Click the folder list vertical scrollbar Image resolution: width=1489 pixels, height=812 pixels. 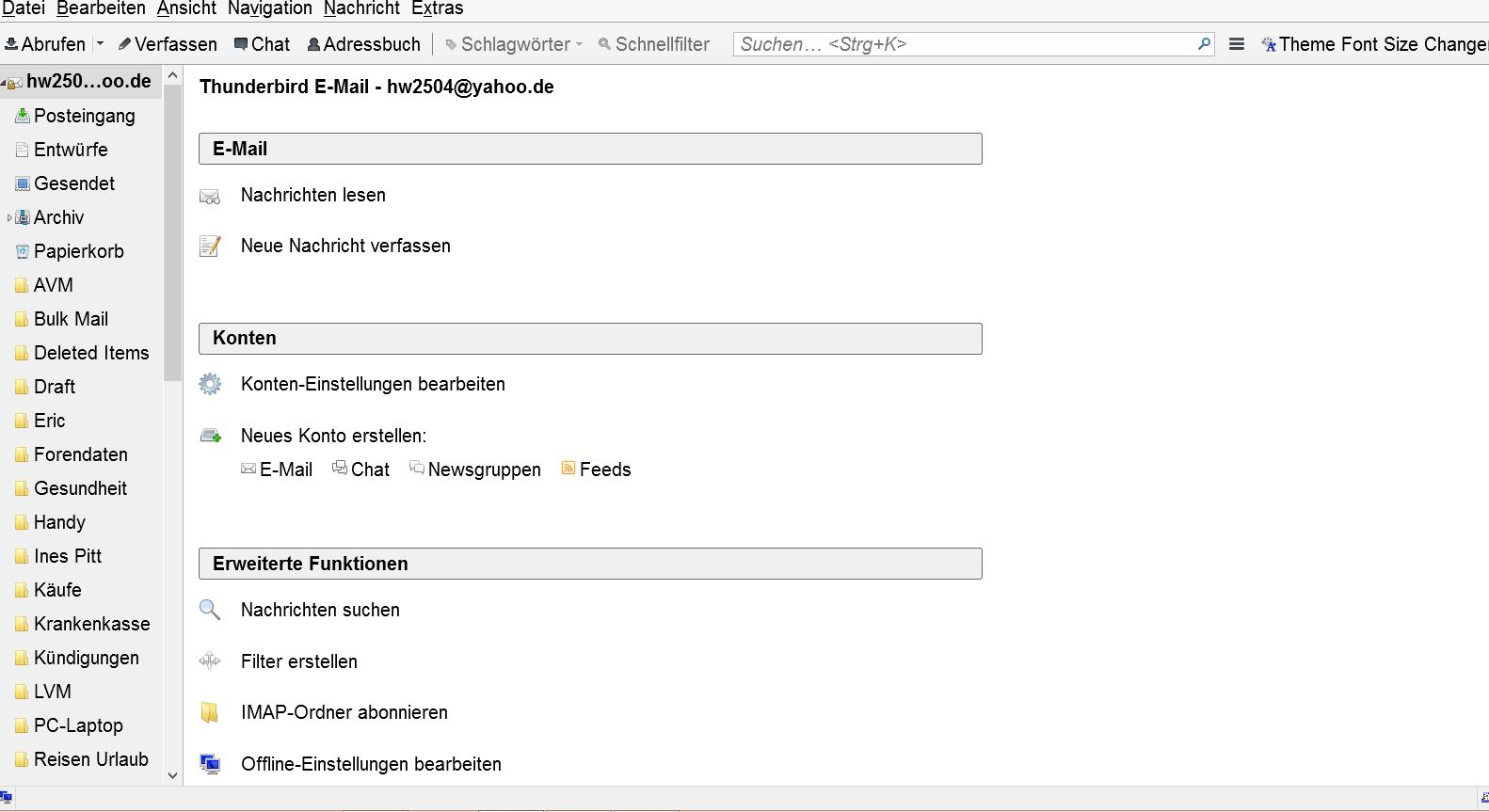click(x=172, y=235)
